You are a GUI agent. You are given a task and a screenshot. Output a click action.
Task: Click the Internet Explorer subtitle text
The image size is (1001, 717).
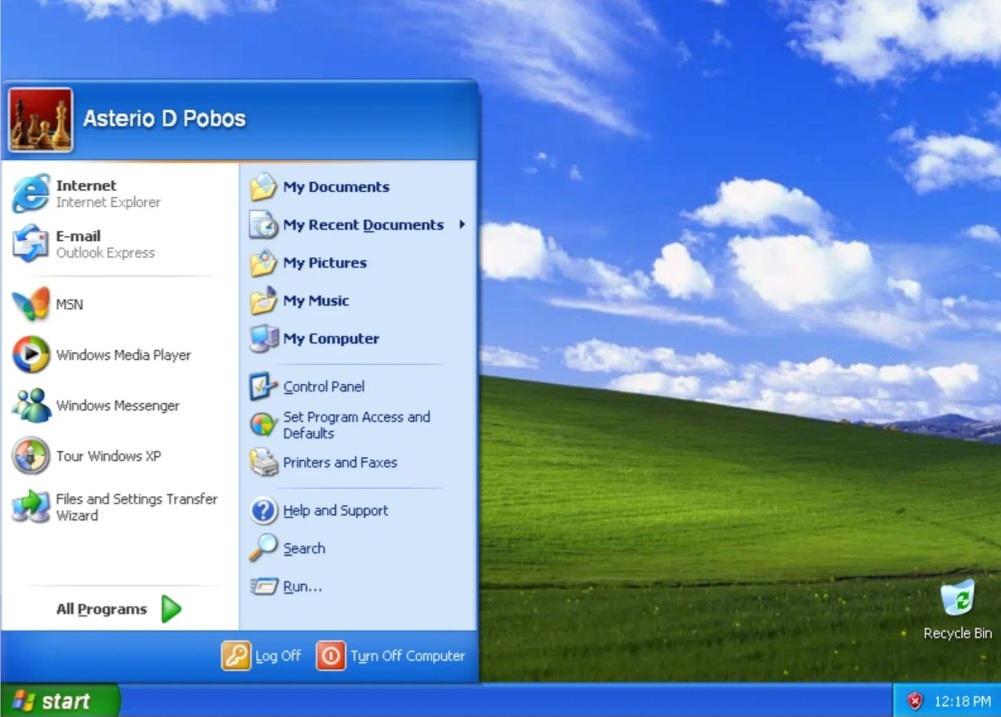click(x=108, y=202)
